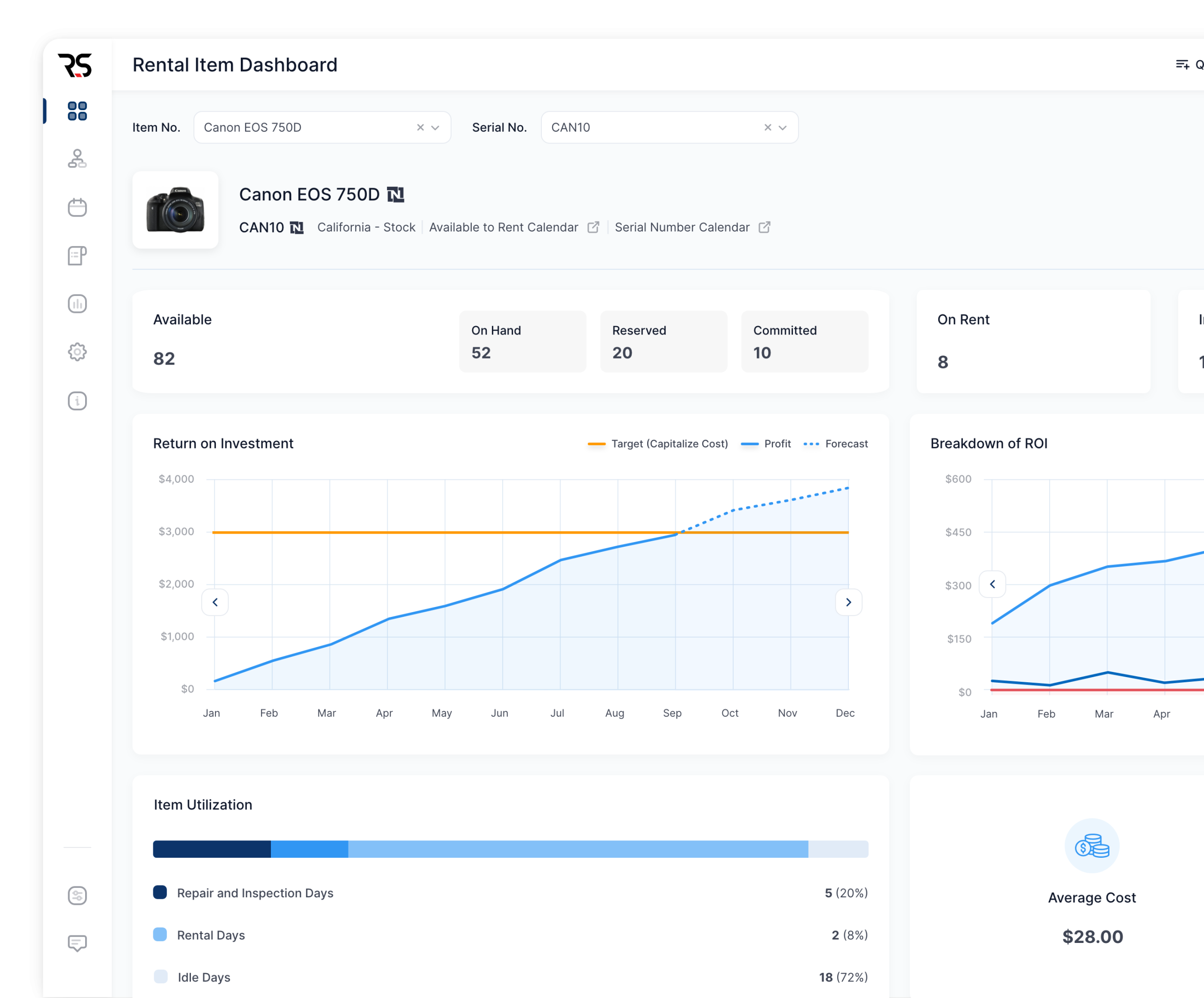Screen dimensions: 1204x998
Task: Click medium blue segment of utilization bar
Action: pyautogui.click(x=309, y=849)
